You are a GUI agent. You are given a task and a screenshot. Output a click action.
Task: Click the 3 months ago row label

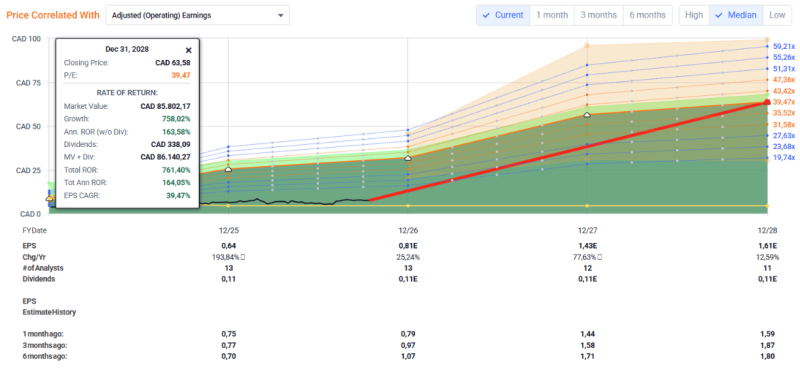[x=45, y=345]
